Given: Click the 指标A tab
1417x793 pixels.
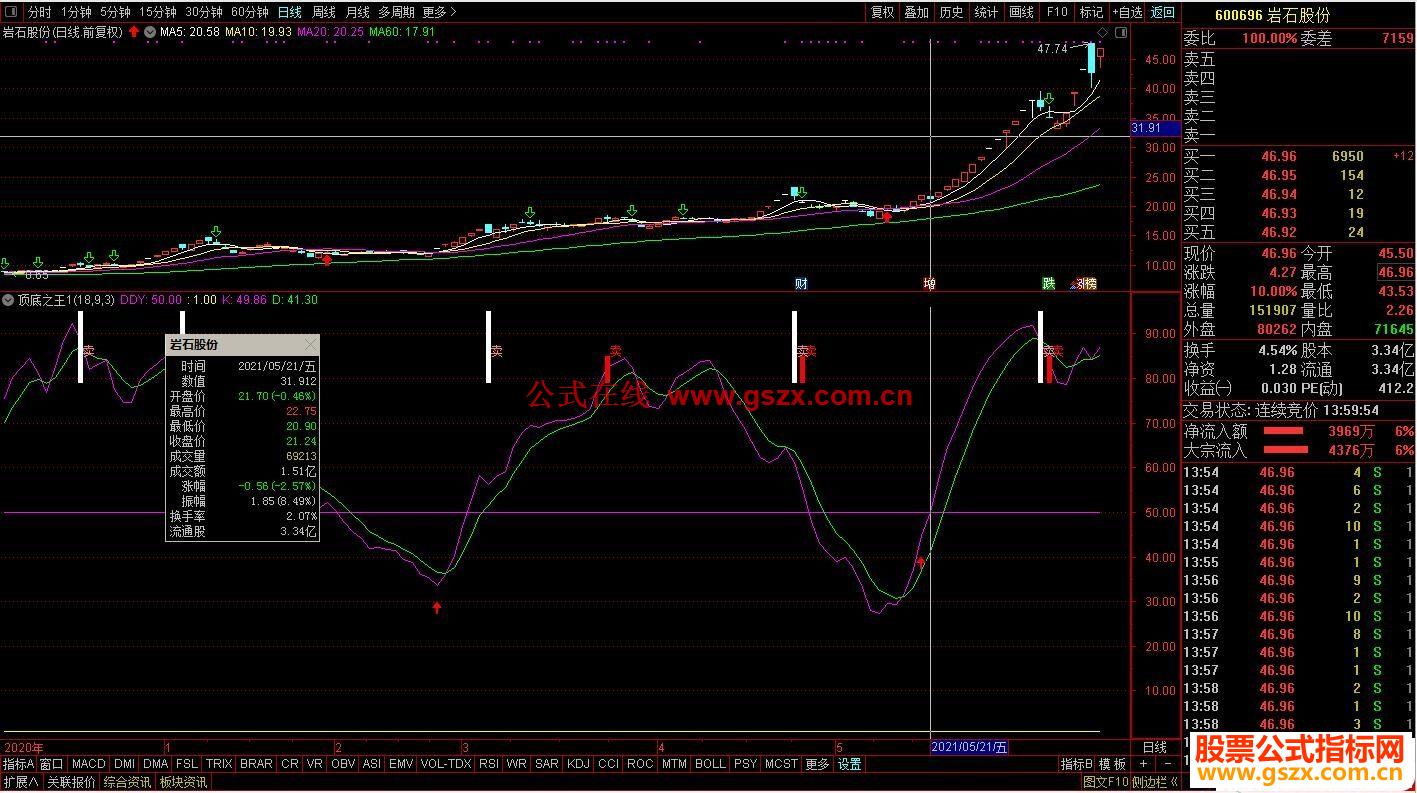Looking at the screenshot, I should (18, 764).
